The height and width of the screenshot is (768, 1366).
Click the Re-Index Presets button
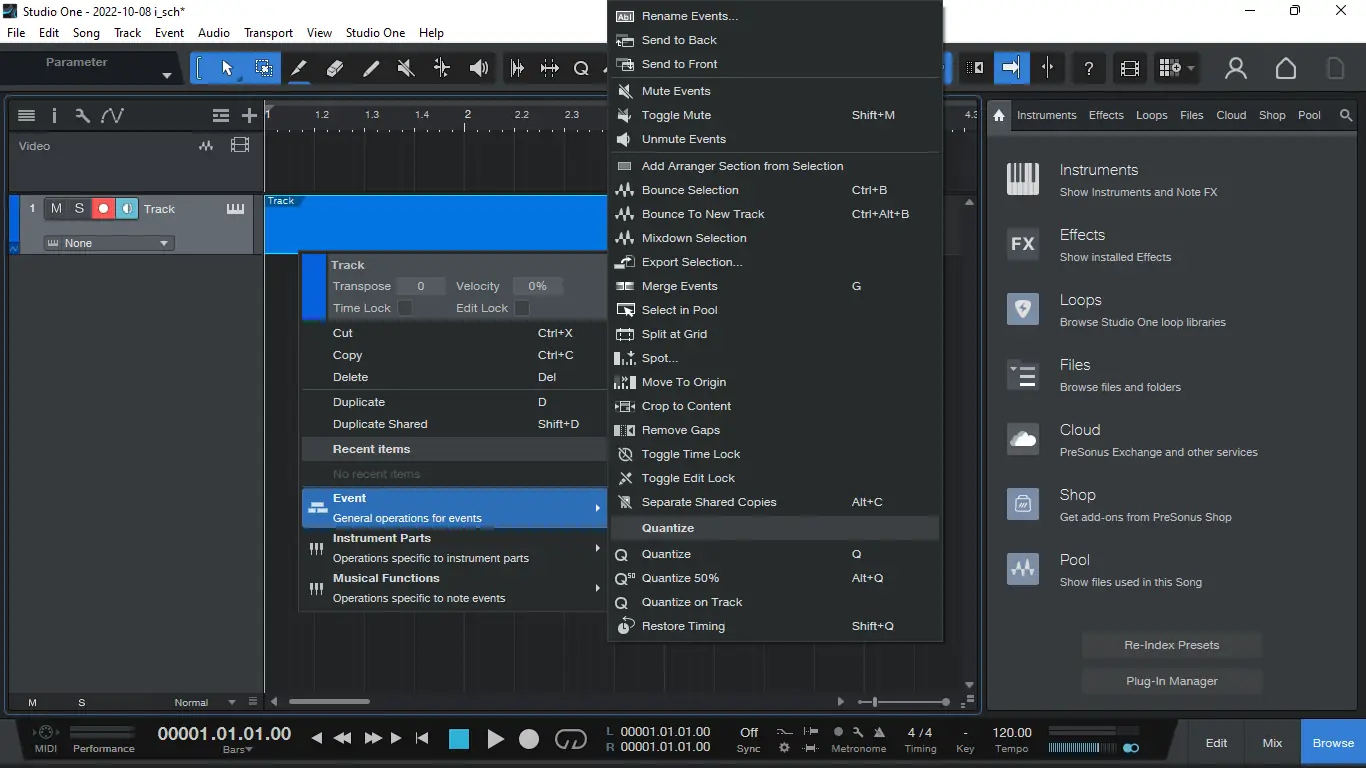point(1171,645)
